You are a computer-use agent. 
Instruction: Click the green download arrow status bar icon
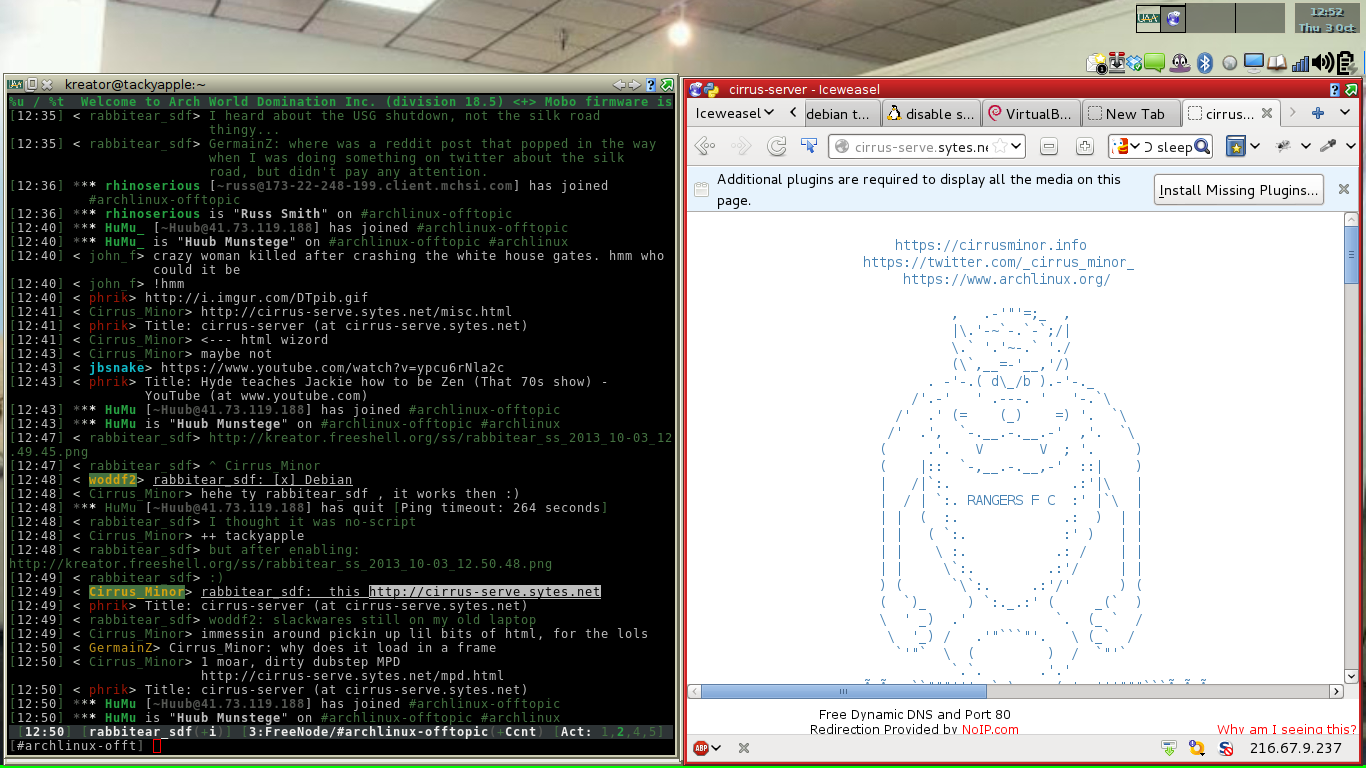[1168, 747]
